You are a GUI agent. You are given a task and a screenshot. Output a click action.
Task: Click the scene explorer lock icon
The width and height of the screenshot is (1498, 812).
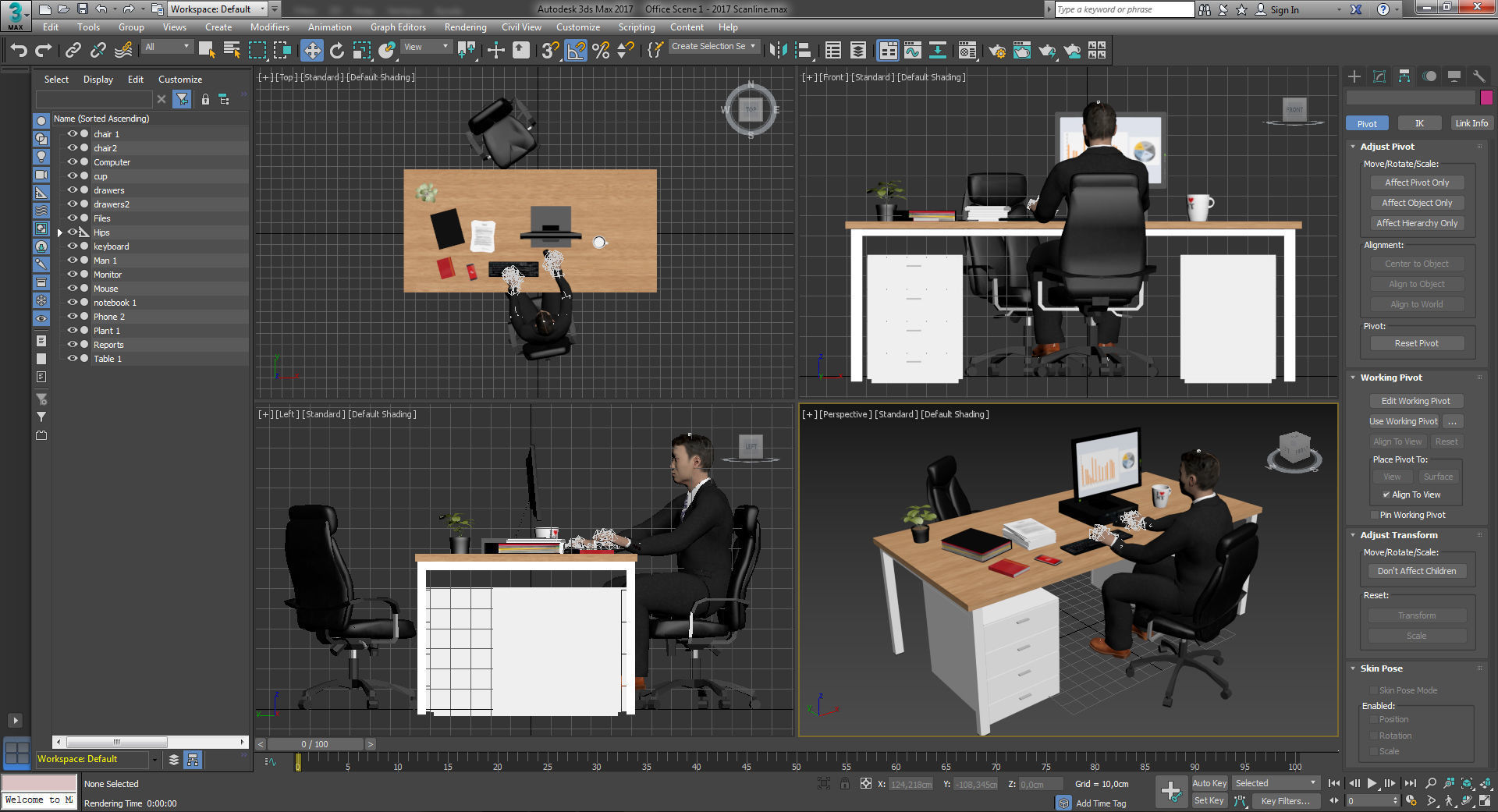205,99
